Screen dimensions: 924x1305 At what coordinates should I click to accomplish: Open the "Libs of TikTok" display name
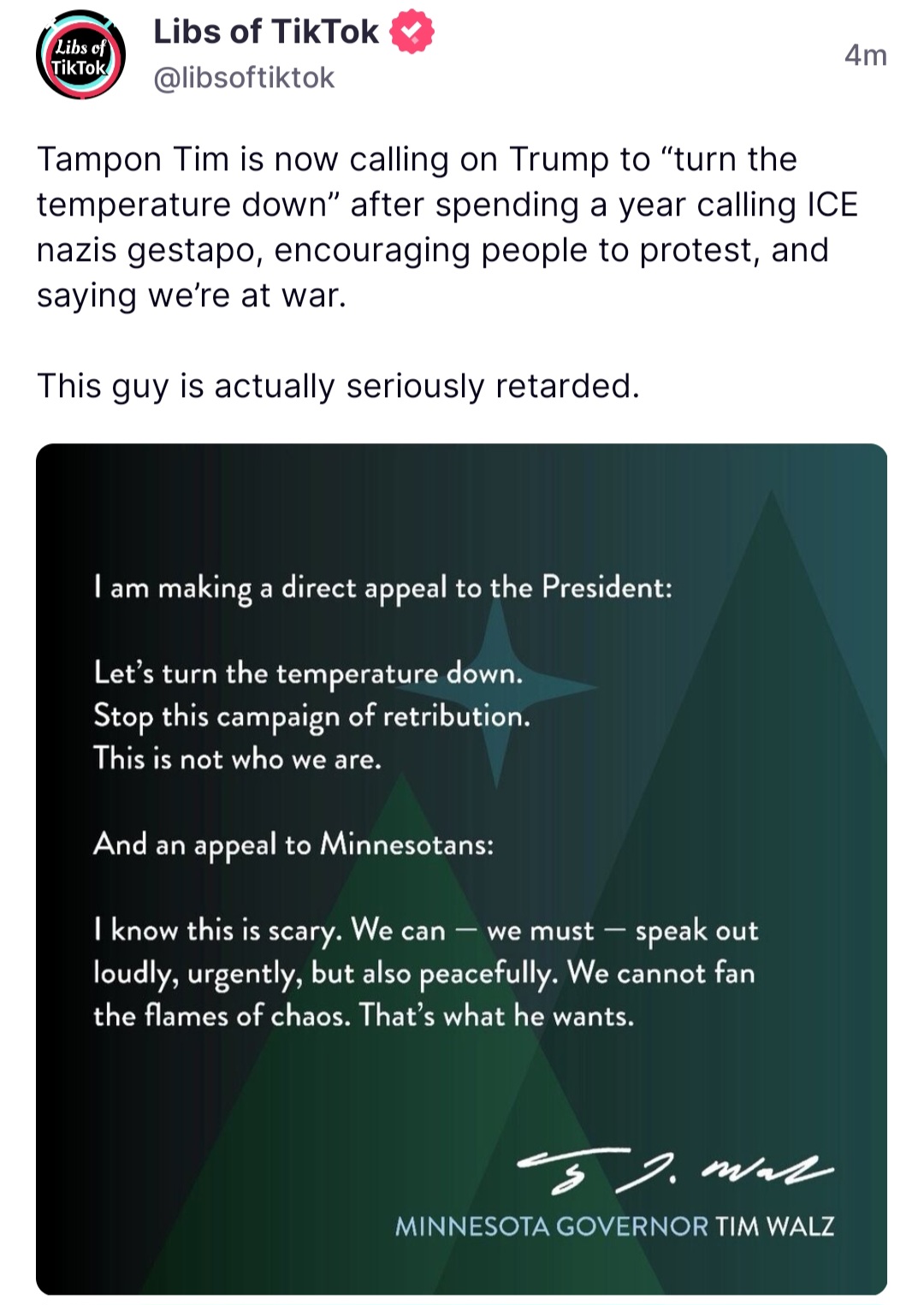[x=265, y=32]
